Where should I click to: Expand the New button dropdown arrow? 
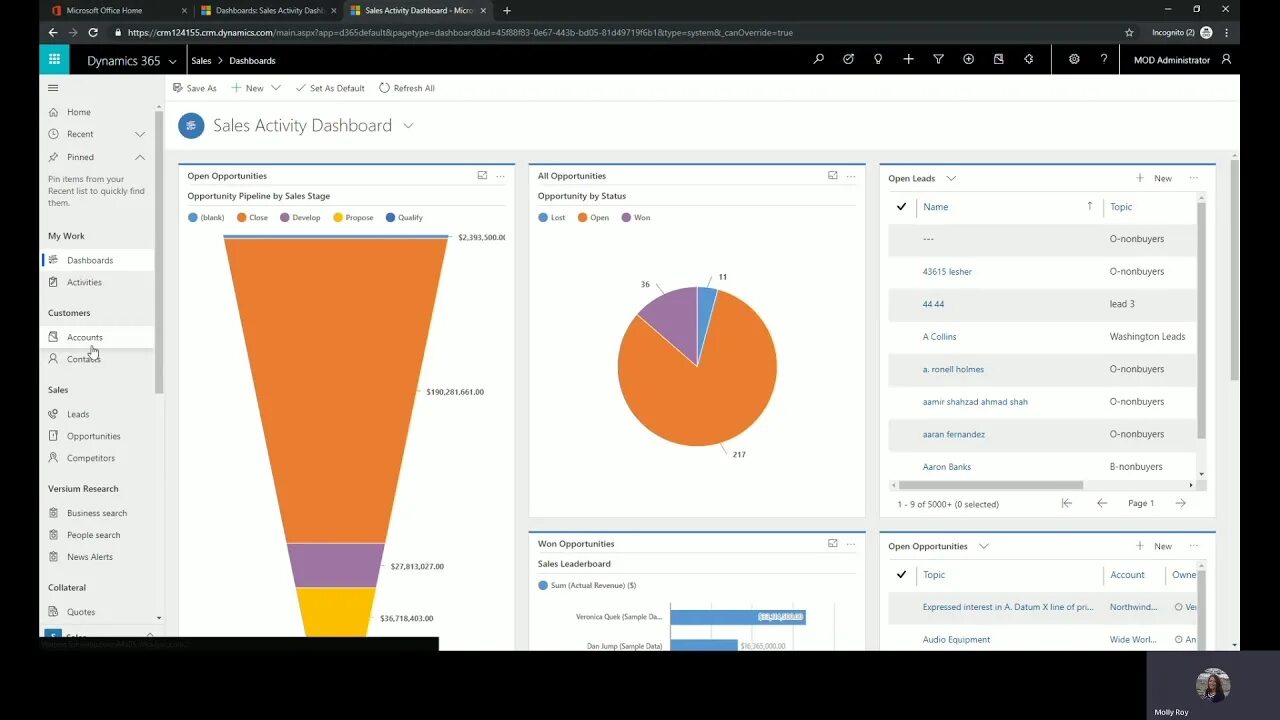pyautogui.click(x=276, y=88)
